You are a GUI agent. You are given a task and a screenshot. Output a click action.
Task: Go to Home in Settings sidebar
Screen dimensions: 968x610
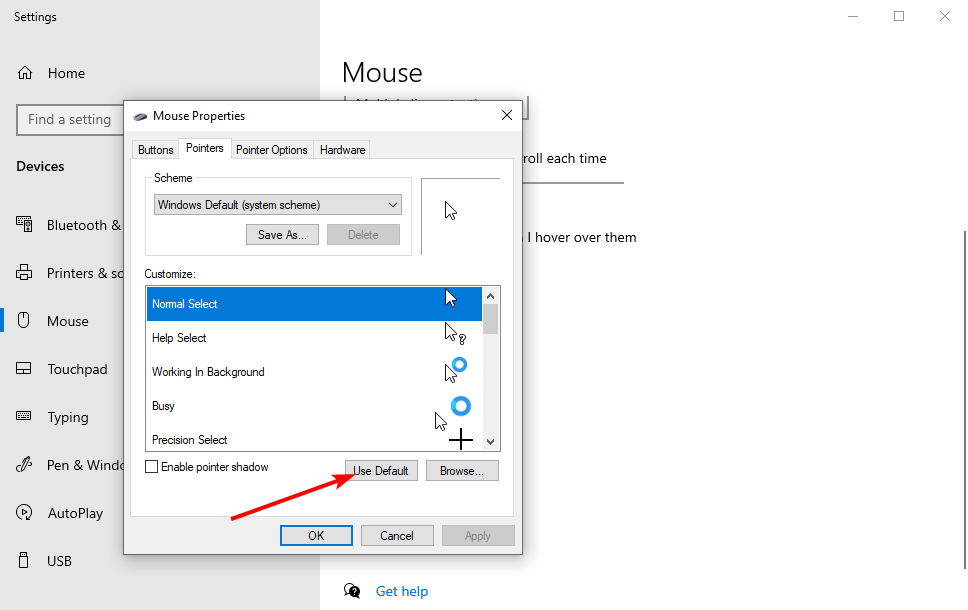tap(66, 73)
